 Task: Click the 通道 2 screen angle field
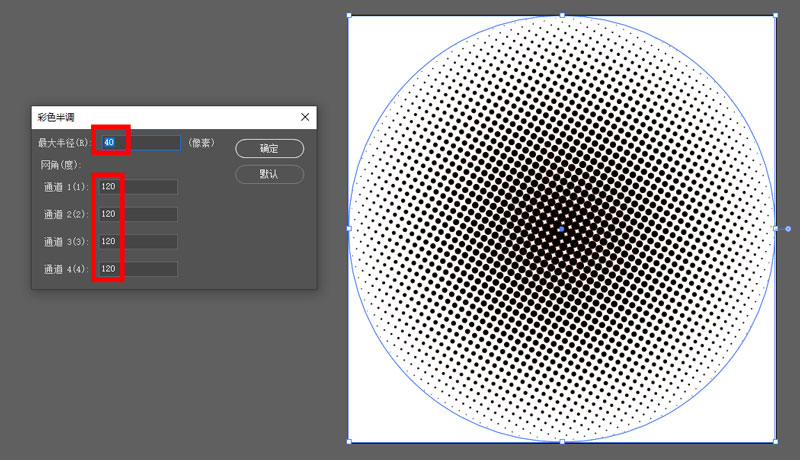(138, 214)
